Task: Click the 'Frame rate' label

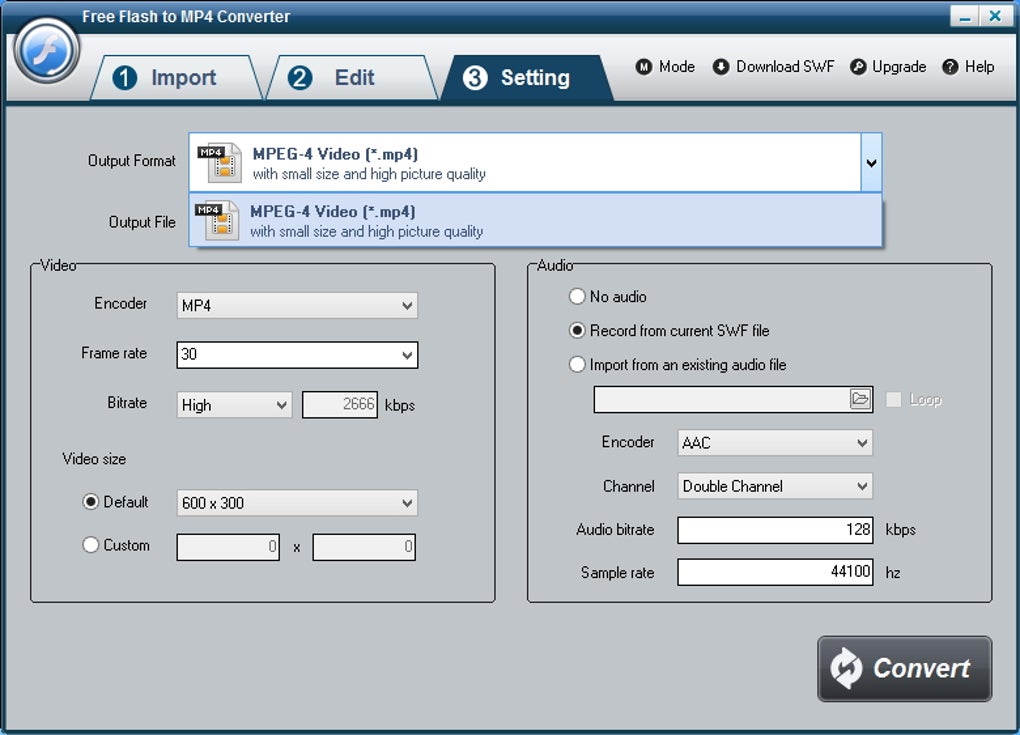Action: coord(114,353)
